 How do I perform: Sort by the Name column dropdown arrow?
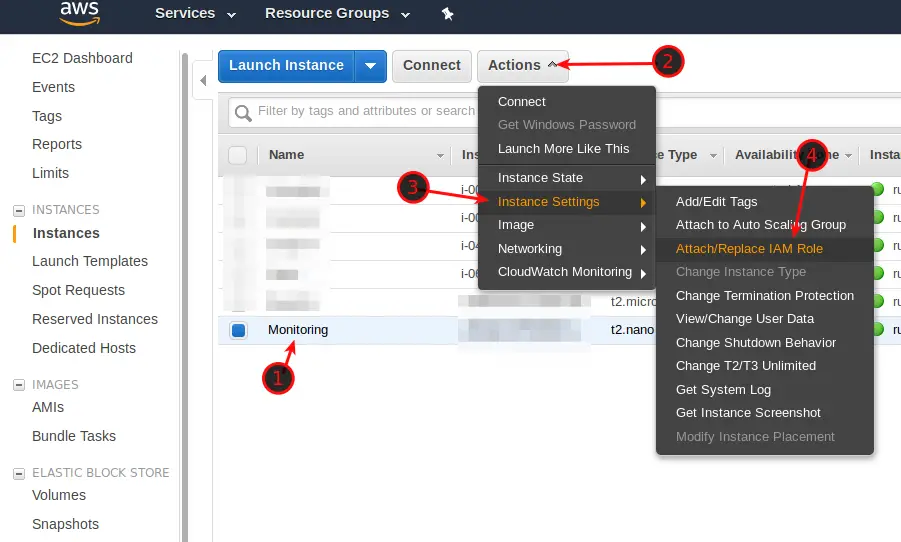[440, 156]
